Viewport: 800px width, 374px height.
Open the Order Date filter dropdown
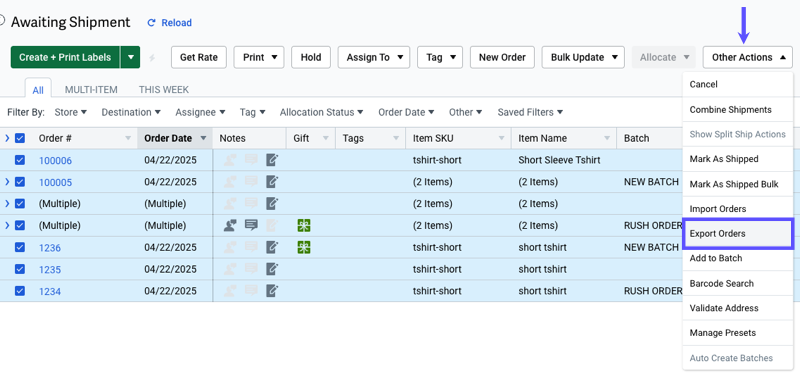406,112
